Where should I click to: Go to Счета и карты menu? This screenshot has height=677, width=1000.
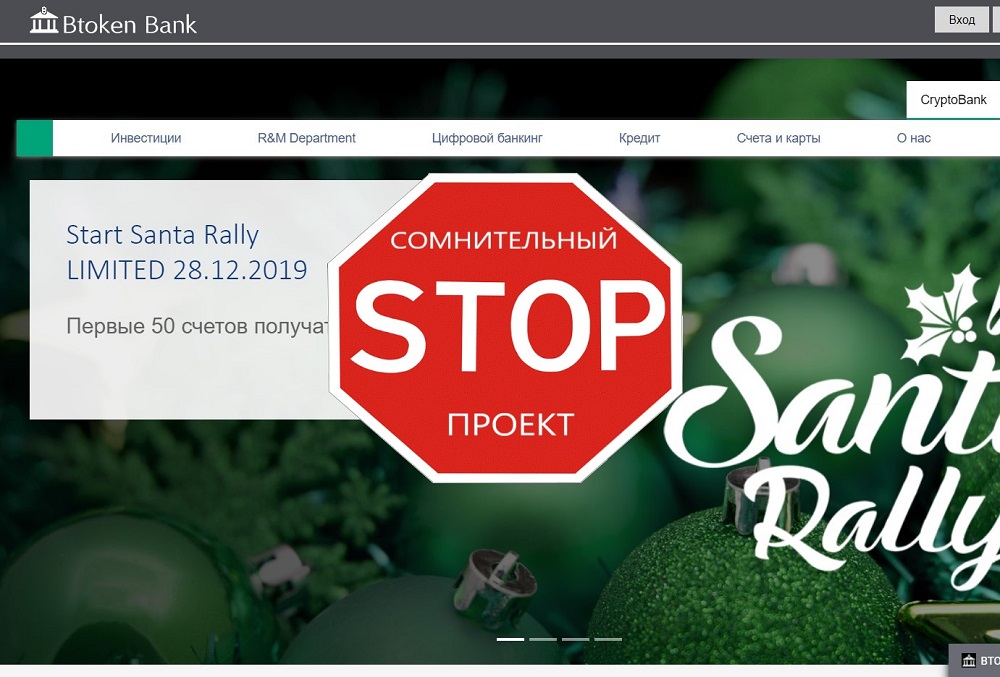coord(779,138)
